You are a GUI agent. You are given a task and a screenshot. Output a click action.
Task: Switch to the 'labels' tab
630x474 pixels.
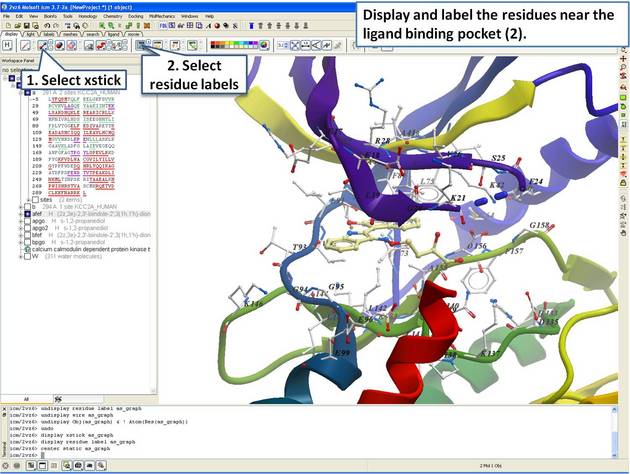[49, 35]
